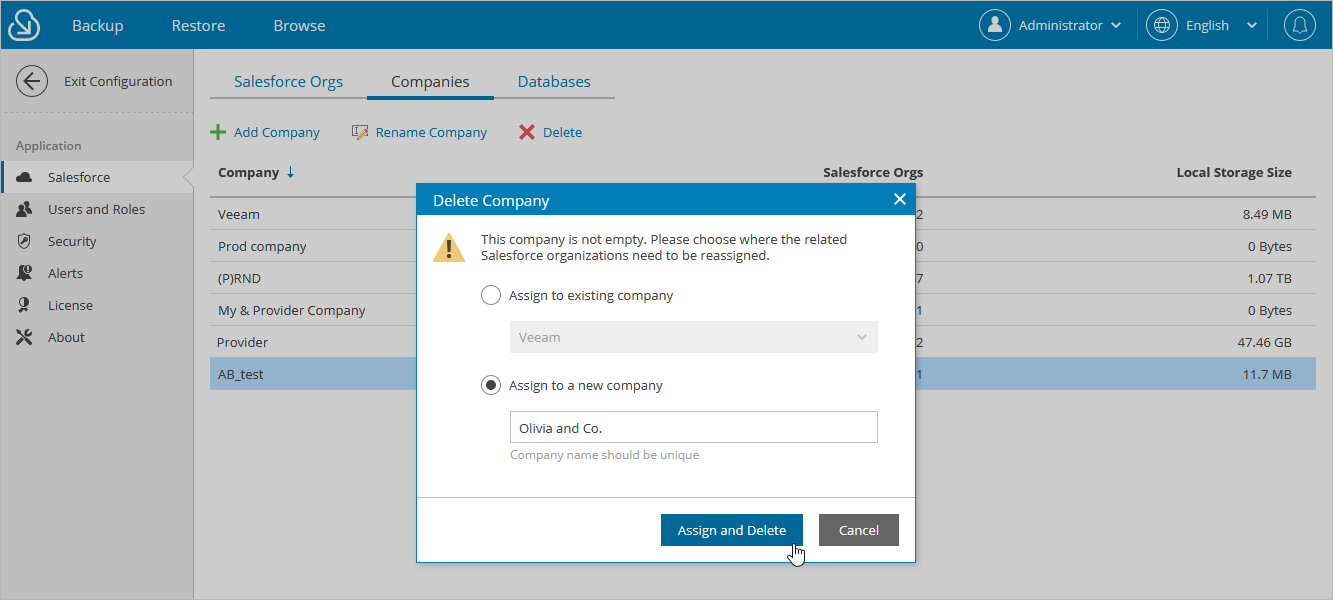Click the Prod company row

pyautogui.click(x=762, y=246)
